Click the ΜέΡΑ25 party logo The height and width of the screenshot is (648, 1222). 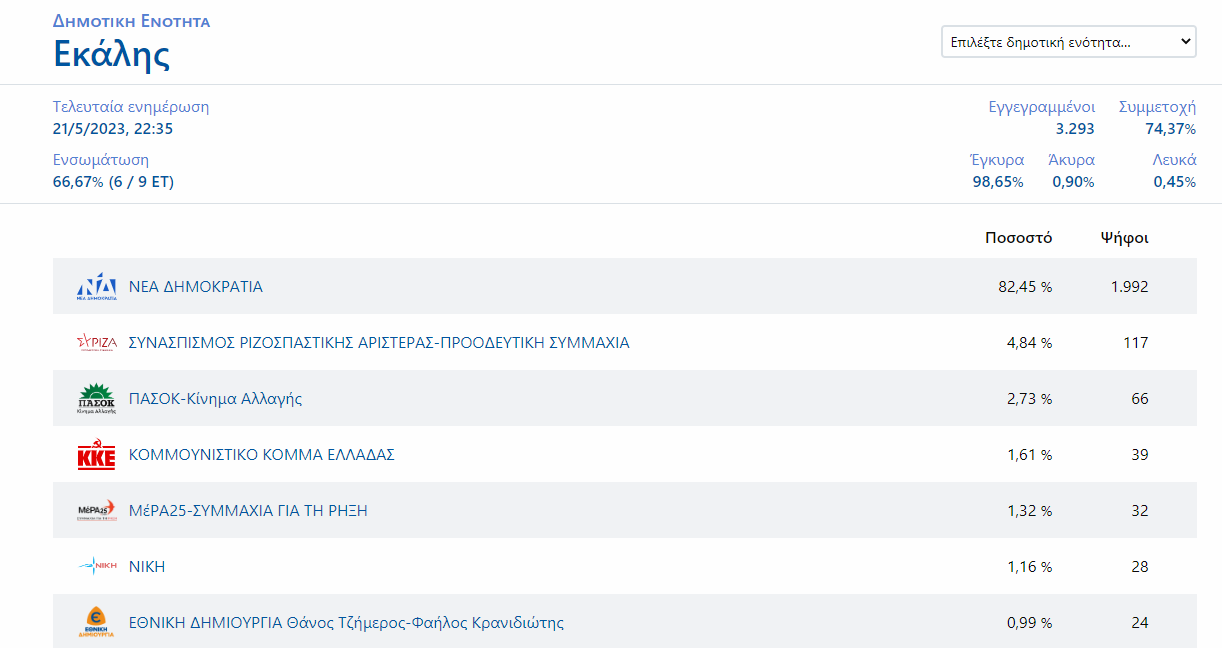coord(97,510)
